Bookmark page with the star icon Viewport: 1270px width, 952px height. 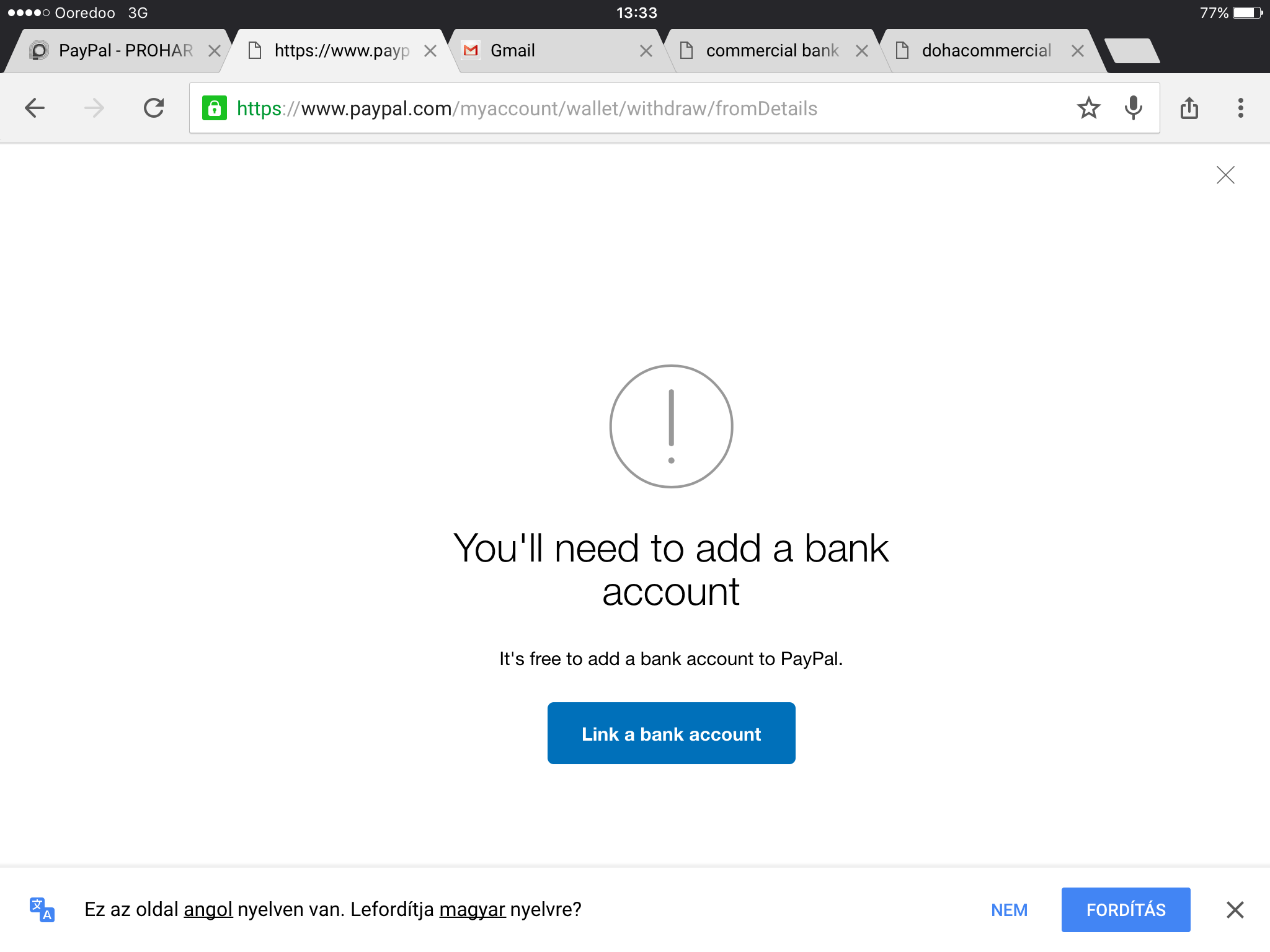1088,108
